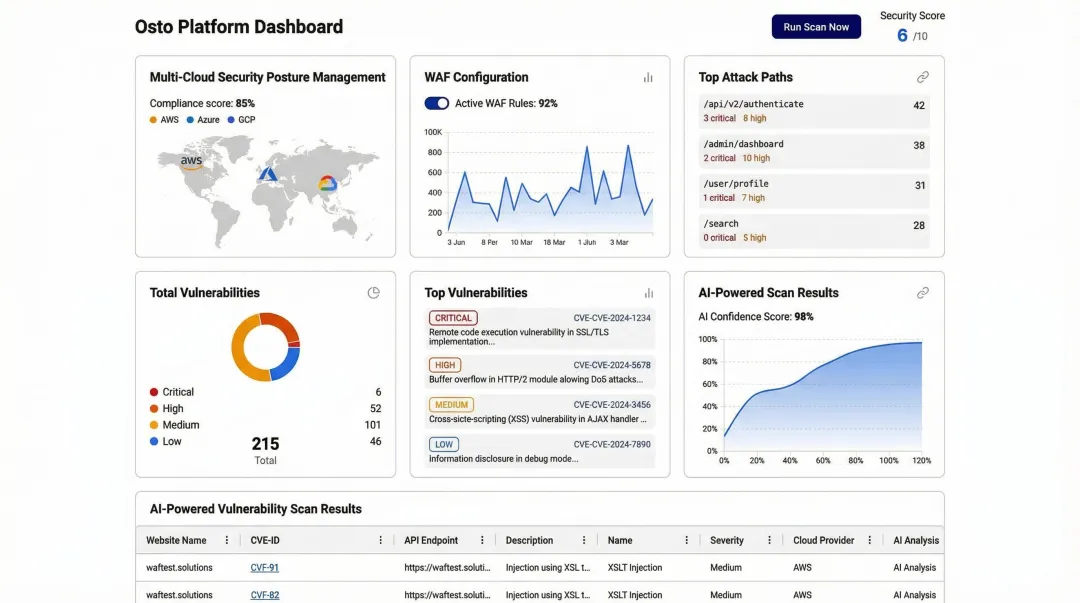Select the Azure logo on the world map
The width and height of the screenshot is (1080, 603).
point(268,177)
